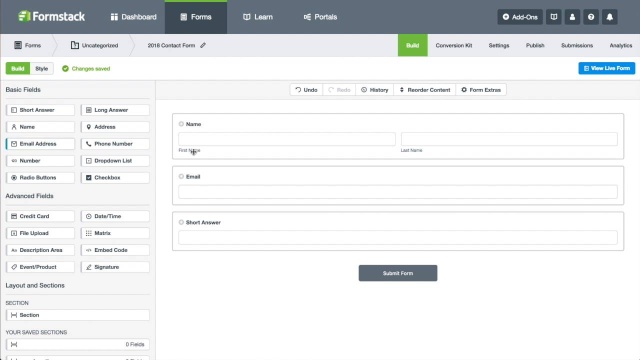Switch to the Settings tab
Image resolution: width=640 pixels, height=360 pixels.
point(499,45)
